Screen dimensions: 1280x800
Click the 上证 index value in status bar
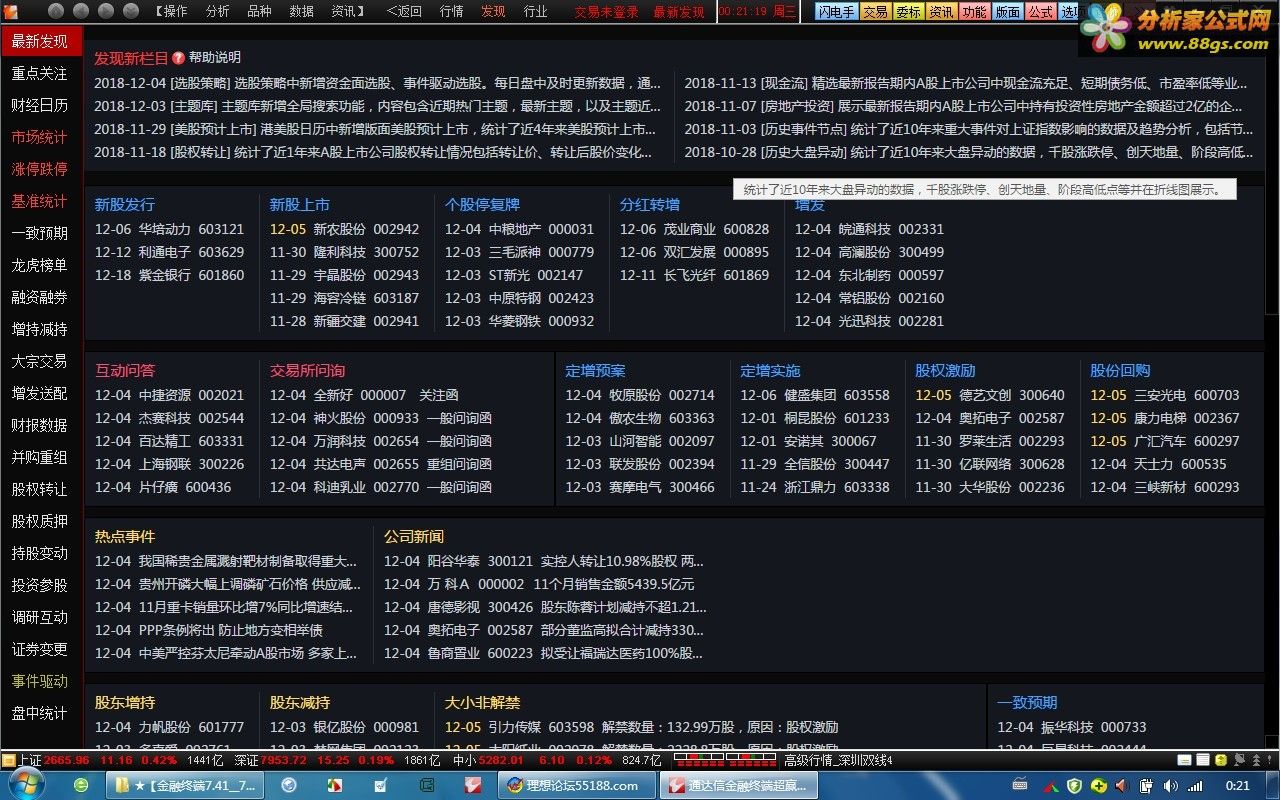(67, 760)
